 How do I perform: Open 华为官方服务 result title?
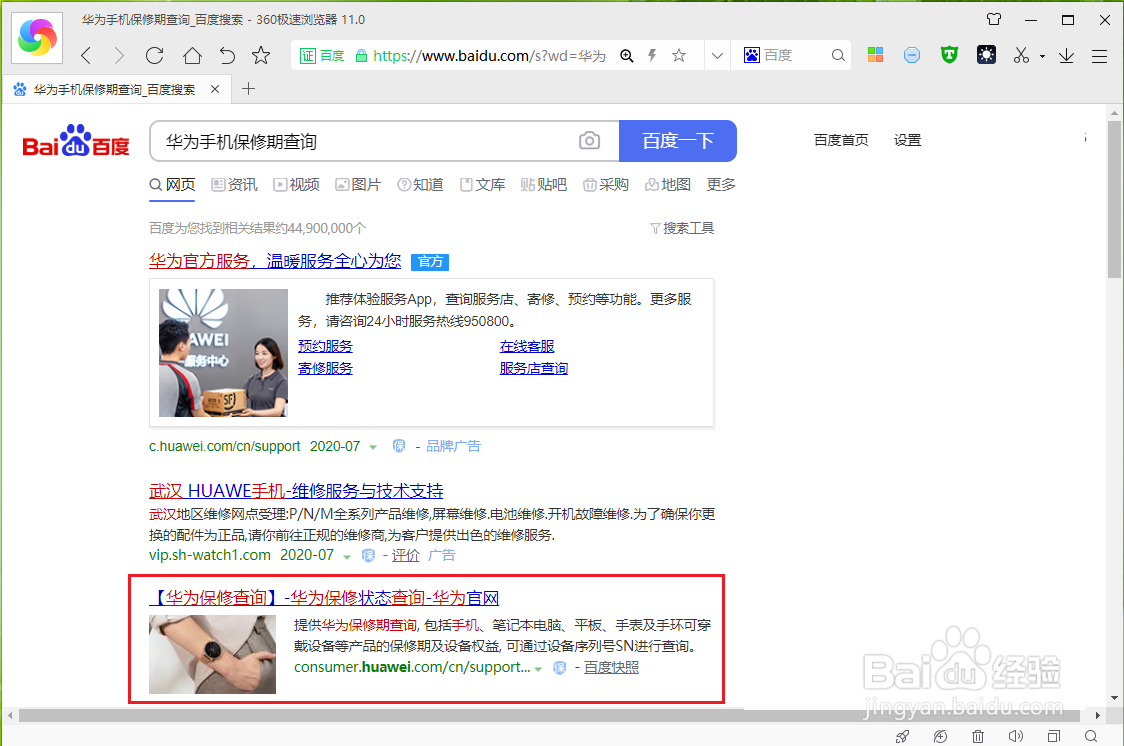pyautogui.click(x=275, y=261)
